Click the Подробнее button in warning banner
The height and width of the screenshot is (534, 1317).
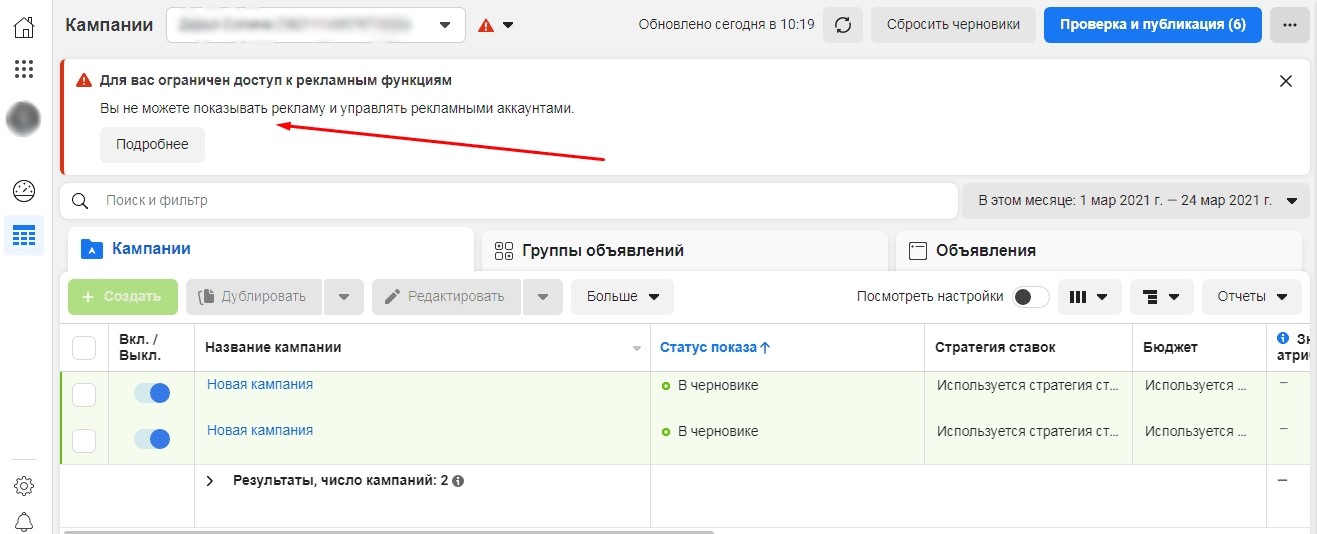152,145
